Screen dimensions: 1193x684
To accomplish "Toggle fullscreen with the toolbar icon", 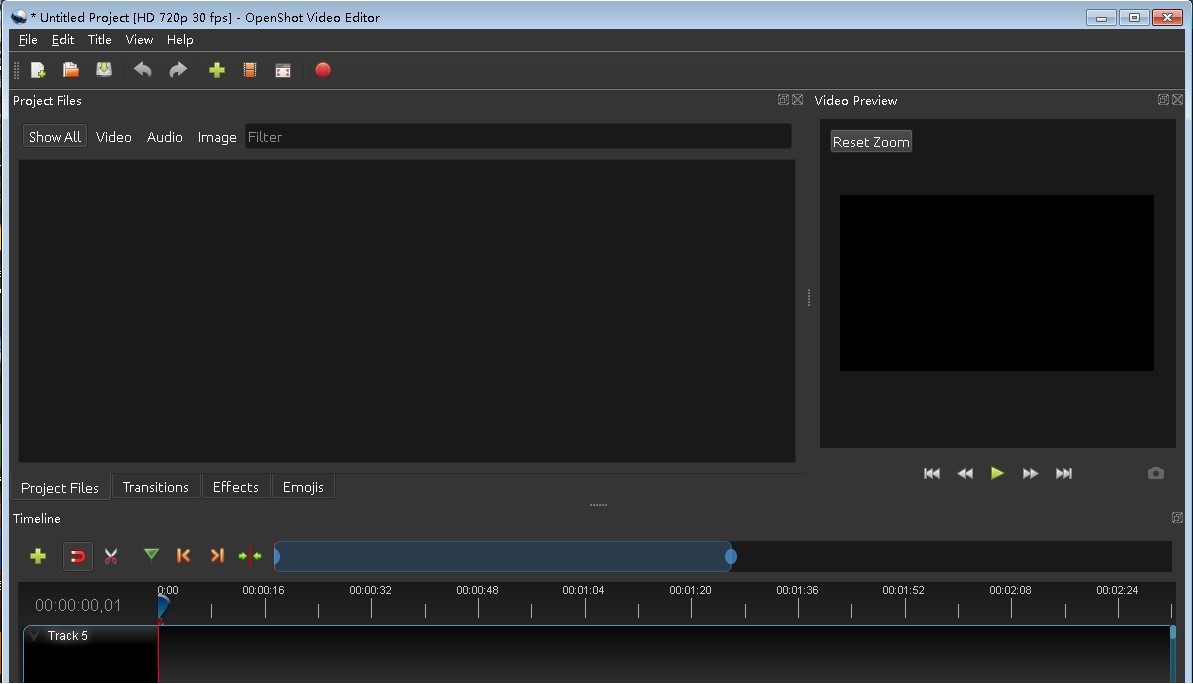I will pyautogui.click(x=283, y=70).
